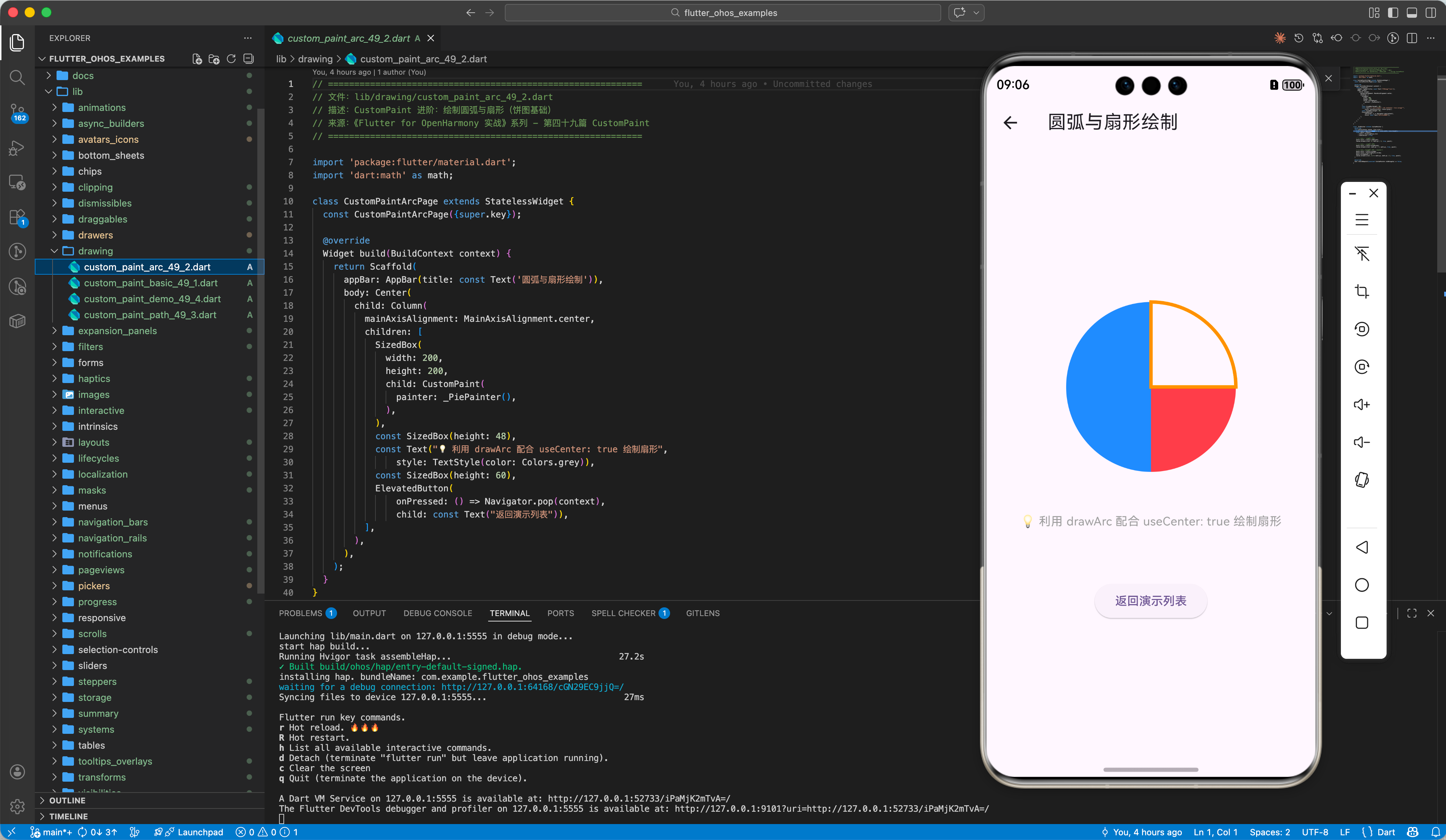This screenshot has height=840, width=1446.
Task: Click the Run and Debug icon
Action: (17, 148)
